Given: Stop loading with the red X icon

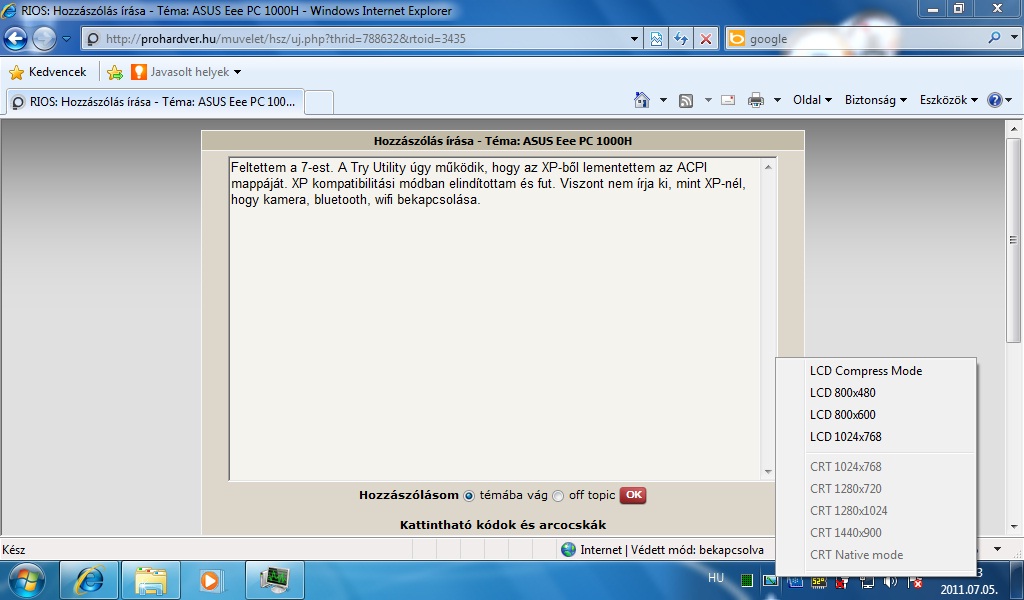Looking at the screenshot, I should (x=706, y=39).
